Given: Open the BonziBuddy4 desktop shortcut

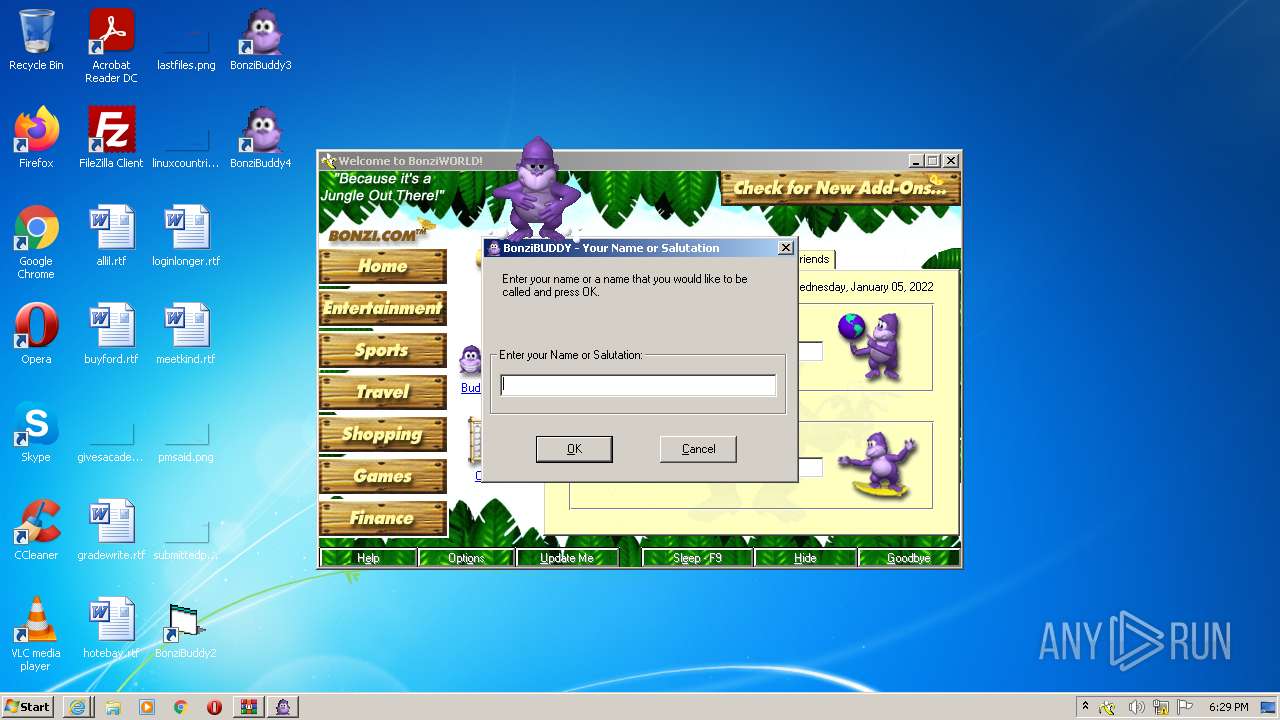Looking at the screenshot, I should (x=261, y=138).
